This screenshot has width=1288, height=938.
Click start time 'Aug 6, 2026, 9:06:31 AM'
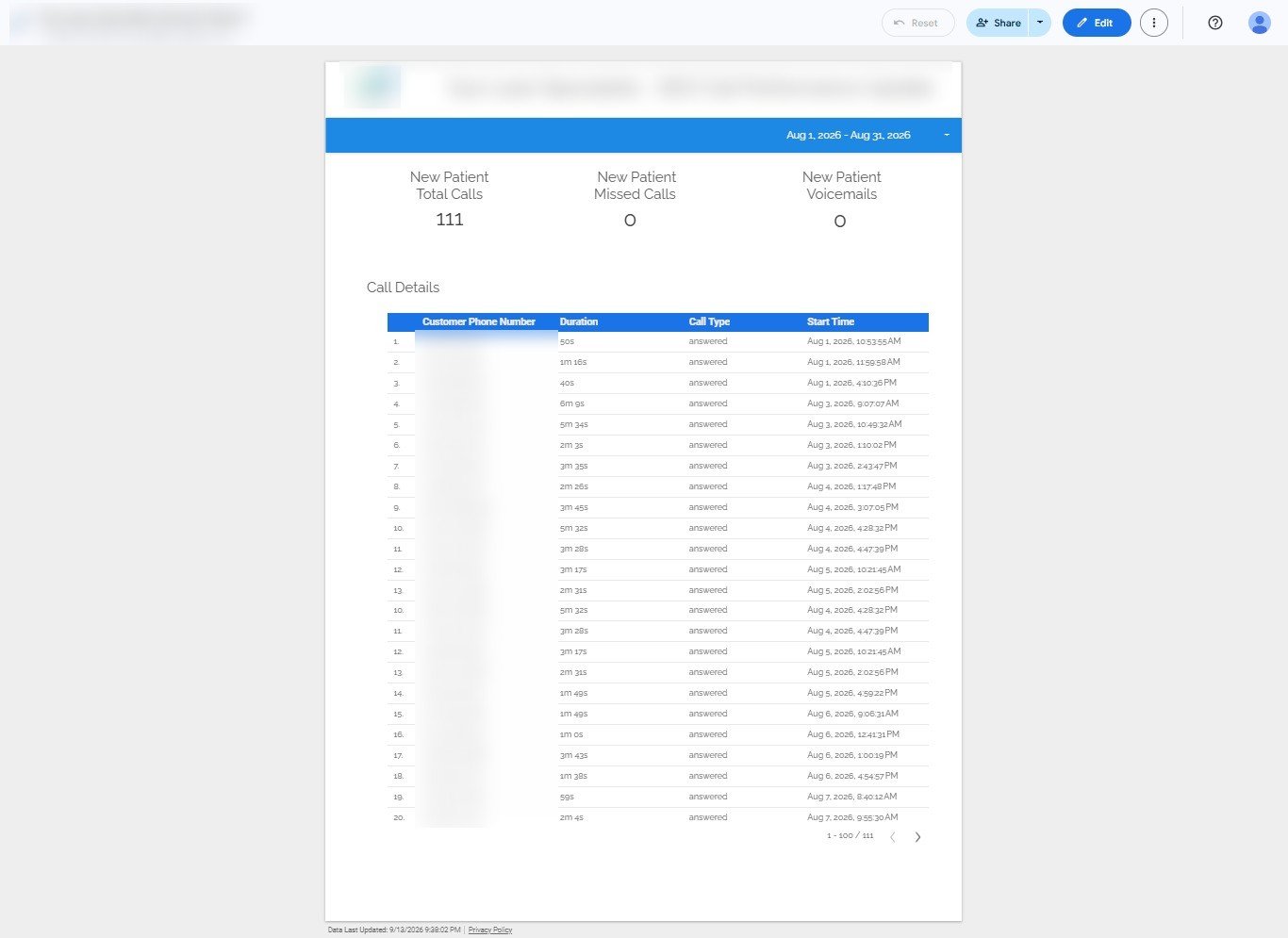(x=852, y=714)
